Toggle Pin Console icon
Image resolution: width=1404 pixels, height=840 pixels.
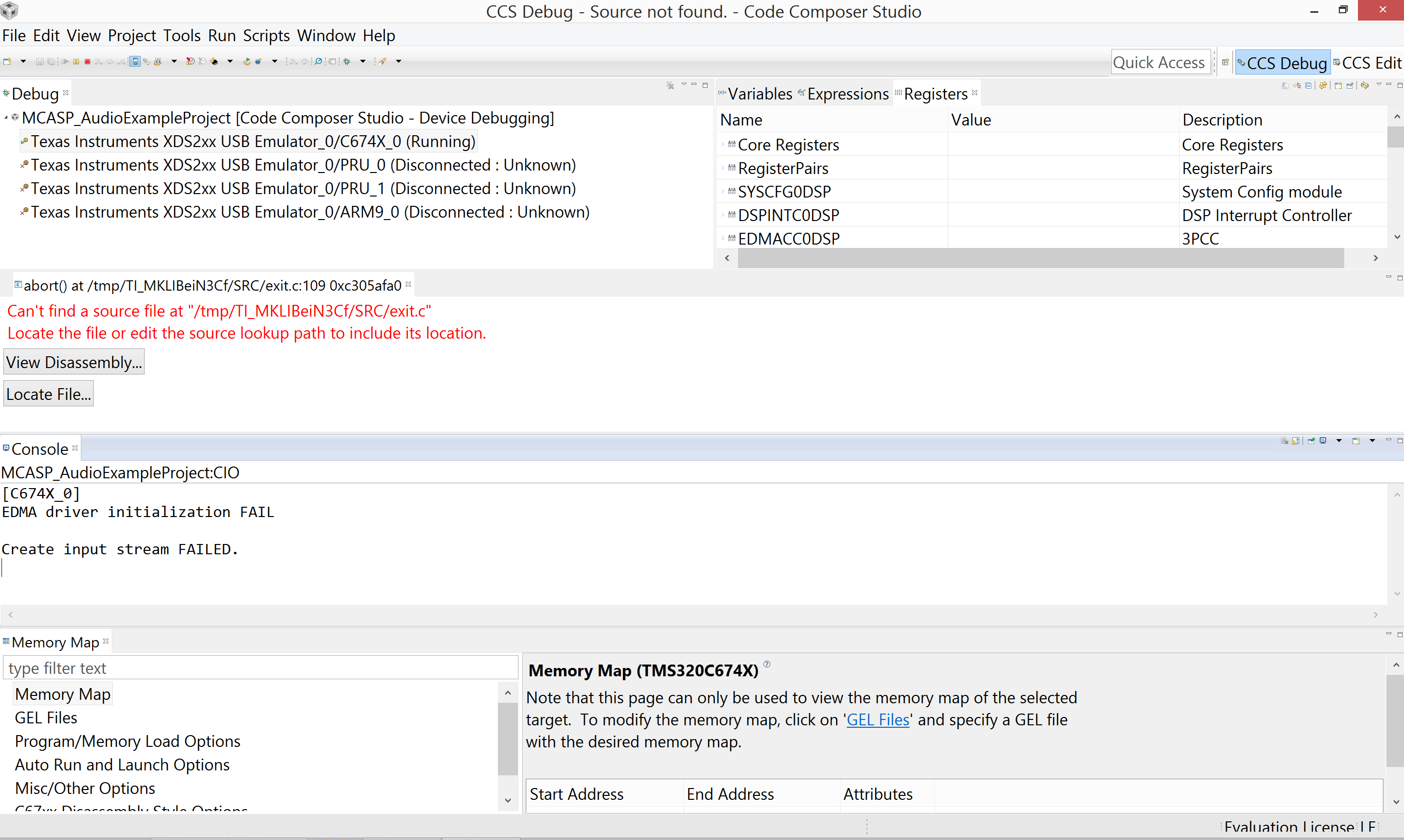coord(1311,441)
